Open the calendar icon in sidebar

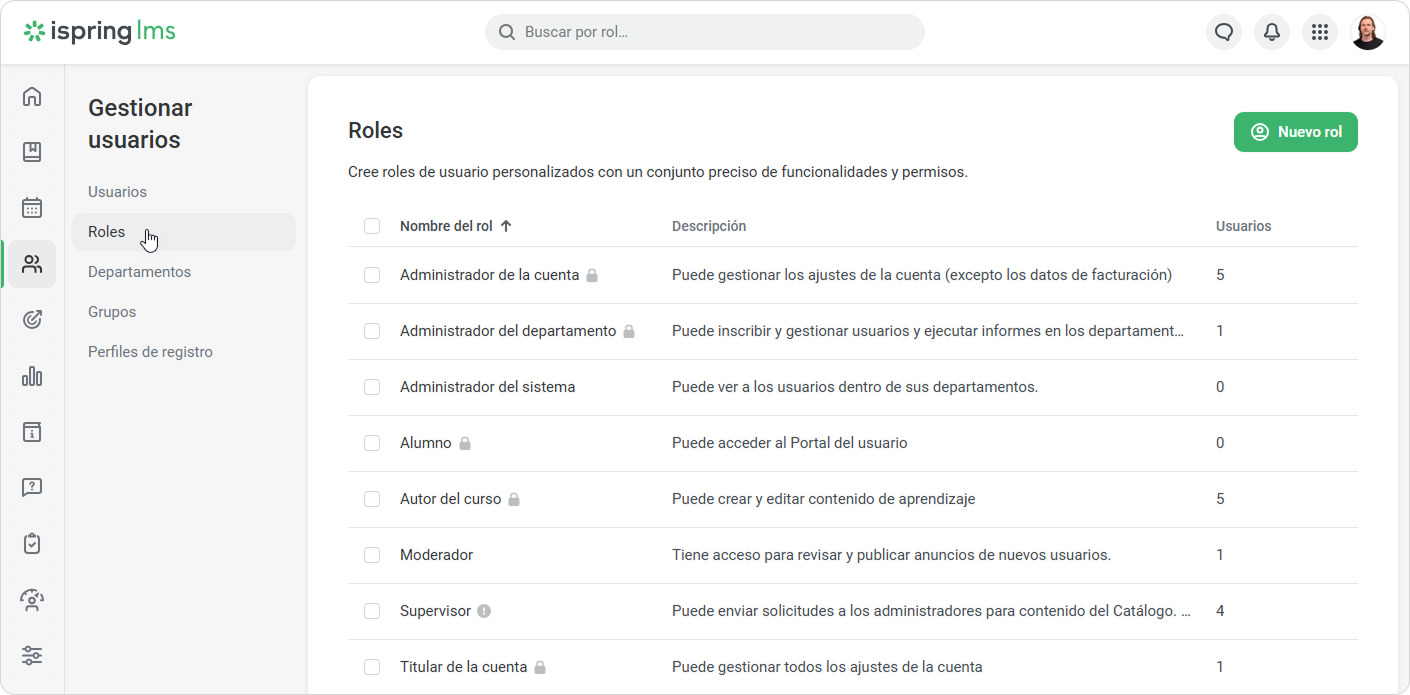(32, 208)
